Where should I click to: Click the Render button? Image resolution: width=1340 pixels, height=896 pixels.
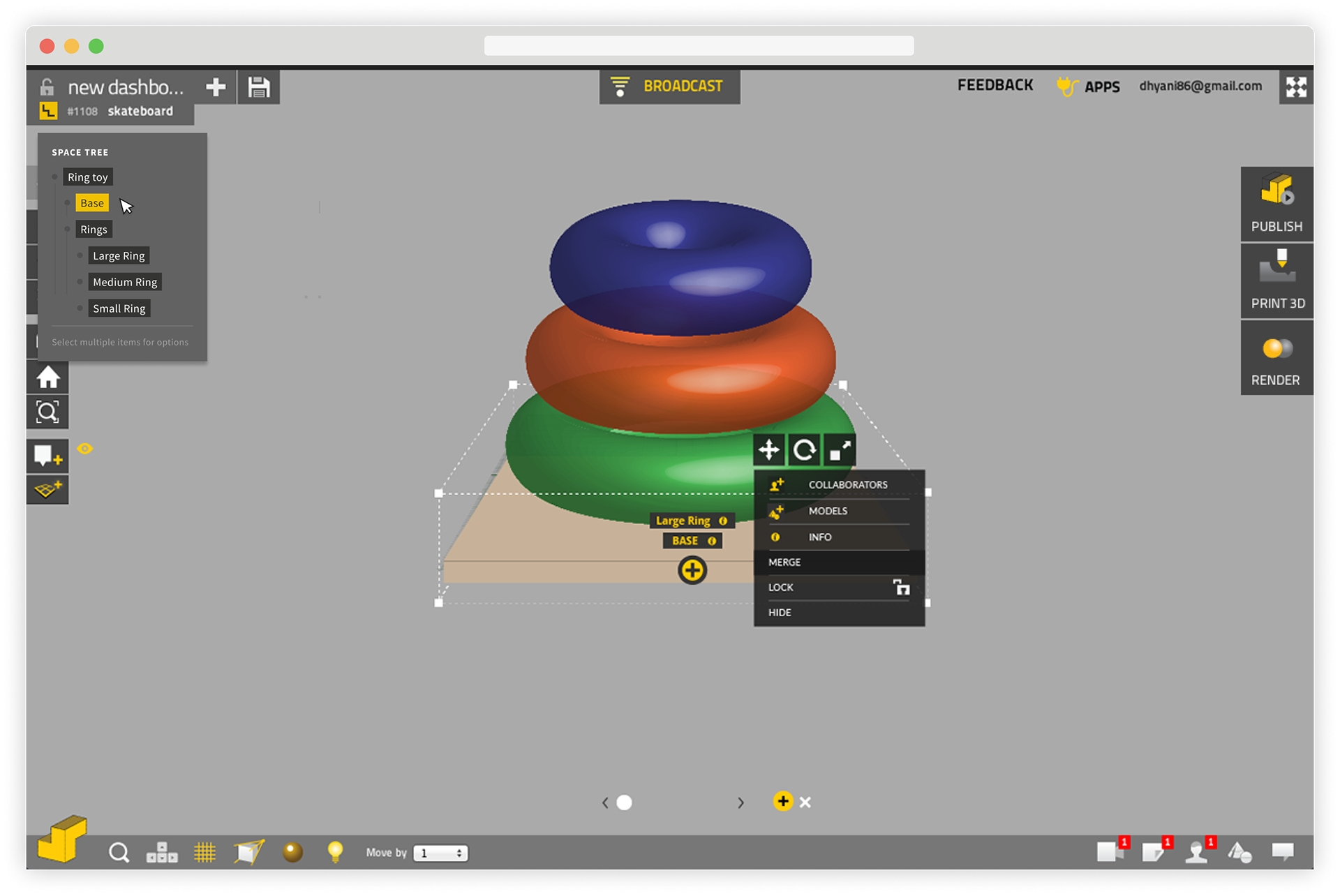click(1276, 357)
